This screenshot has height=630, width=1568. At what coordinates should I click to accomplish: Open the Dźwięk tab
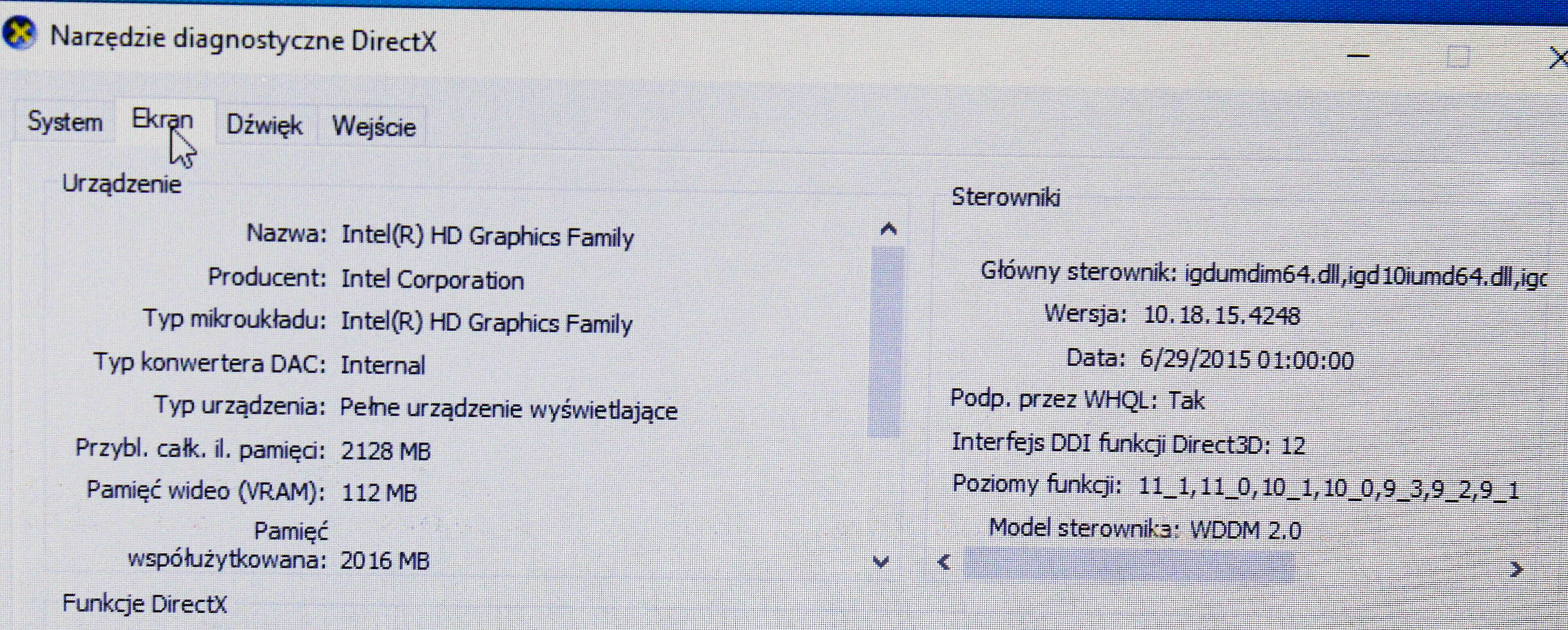coord(264,125)
